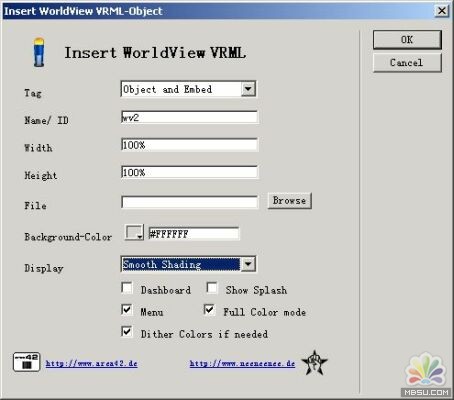This screenshot has height=400, width=454.
Task: Click the Height input field
Action: pos(189,172)
